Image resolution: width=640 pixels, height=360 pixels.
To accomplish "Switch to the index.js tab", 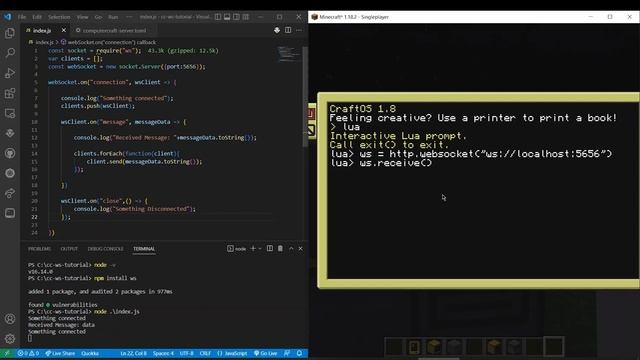I will [x=42, y=31].
